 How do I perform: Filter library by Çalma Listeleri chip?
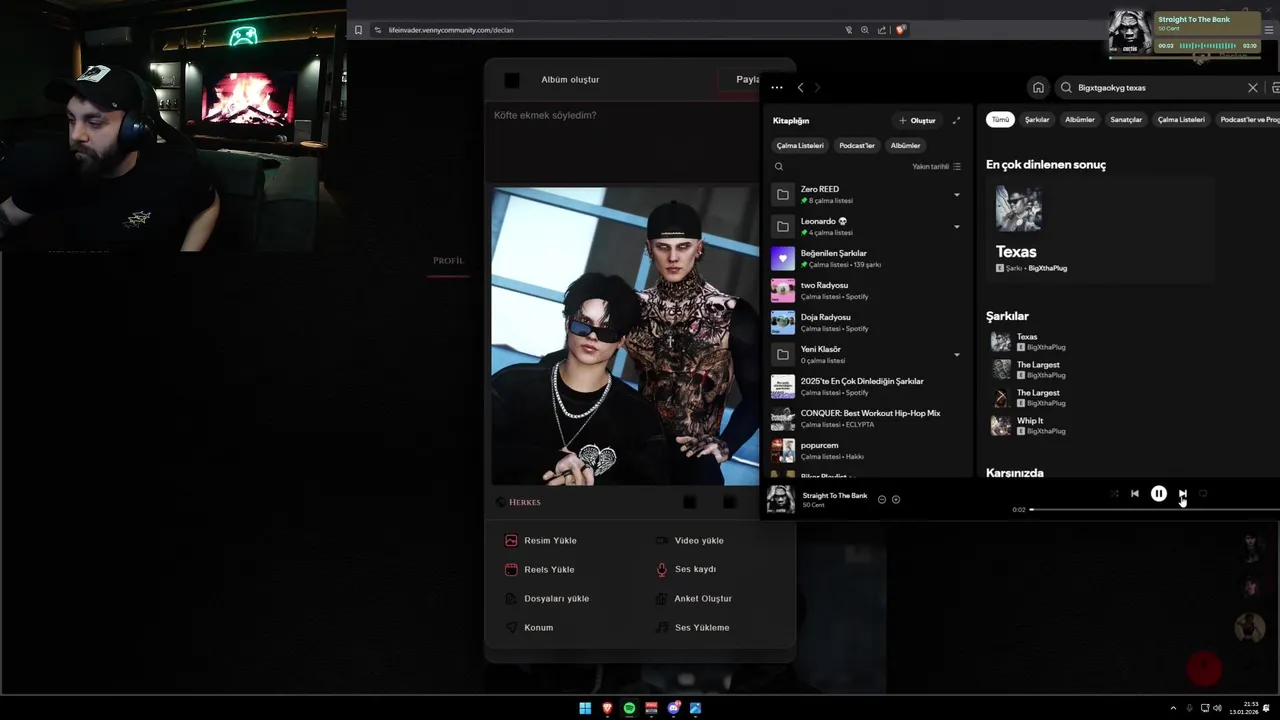[x=800, y=145]
